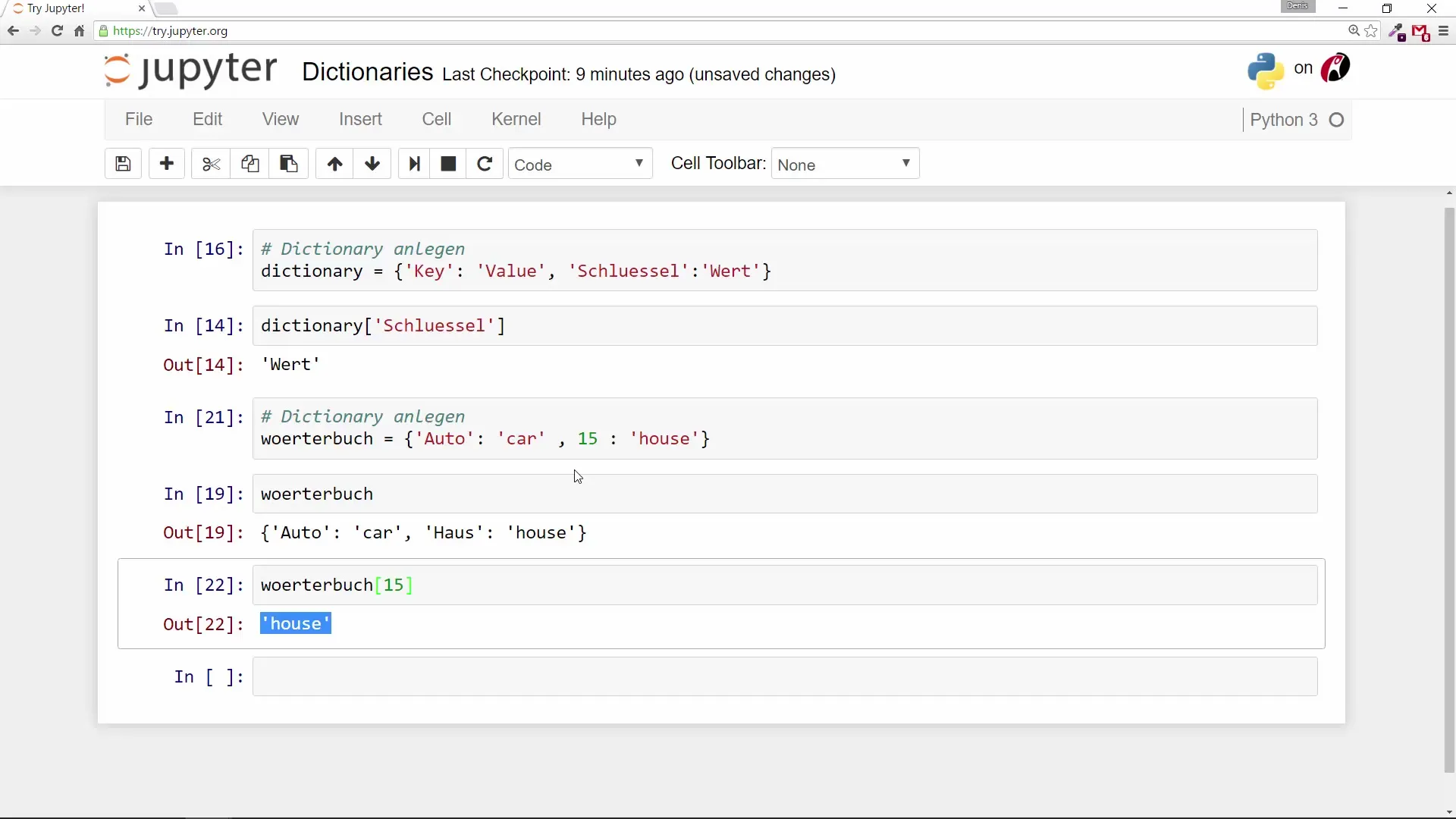
Task: Reload the browser page
Action: (x=57, y=31)
